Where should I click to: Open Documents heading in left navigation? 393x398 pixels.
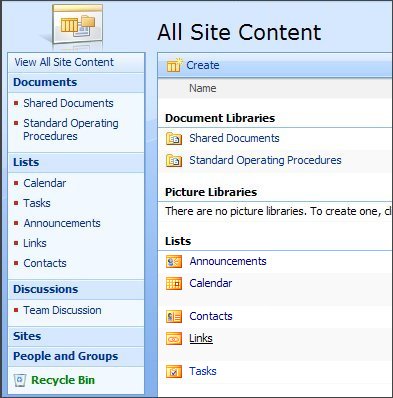click(45, 82)
